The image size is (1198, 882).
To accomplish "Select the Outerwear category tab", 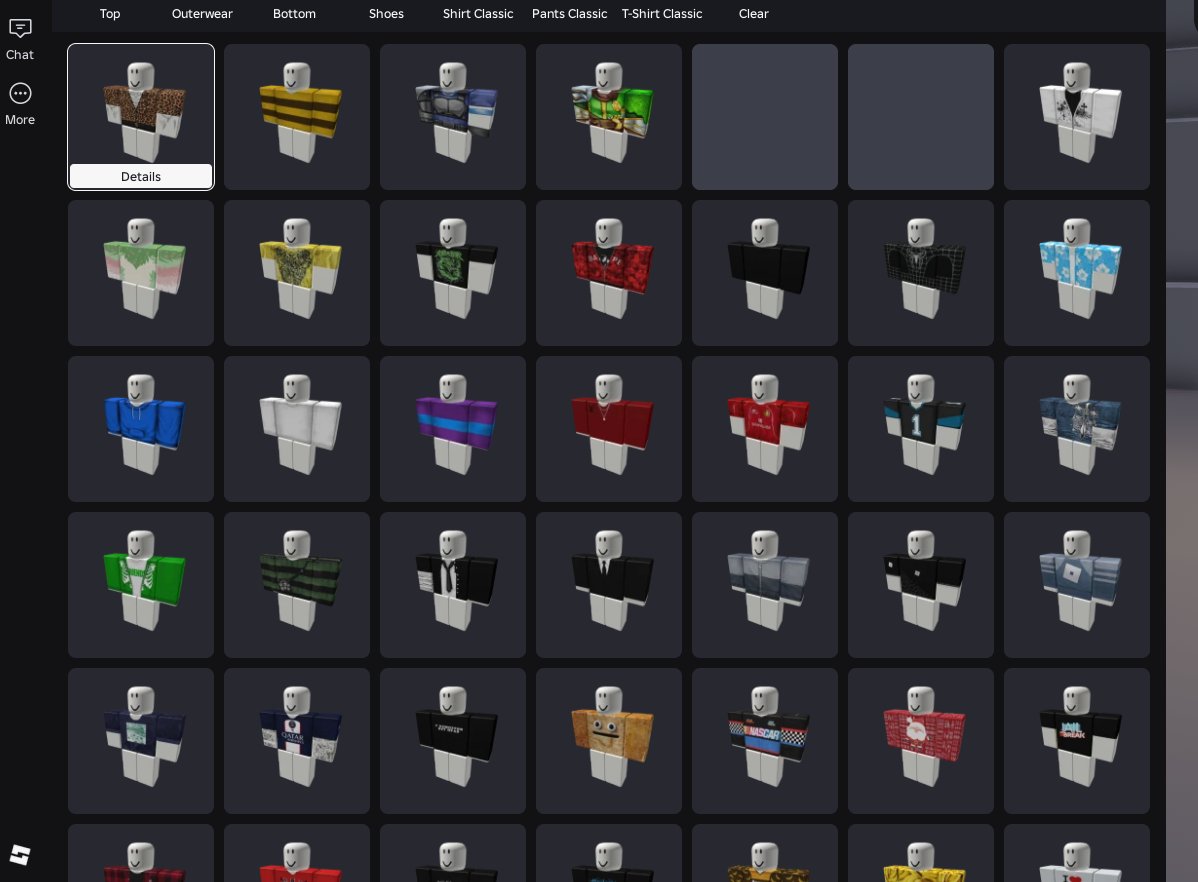I will [x=202, y=14].
